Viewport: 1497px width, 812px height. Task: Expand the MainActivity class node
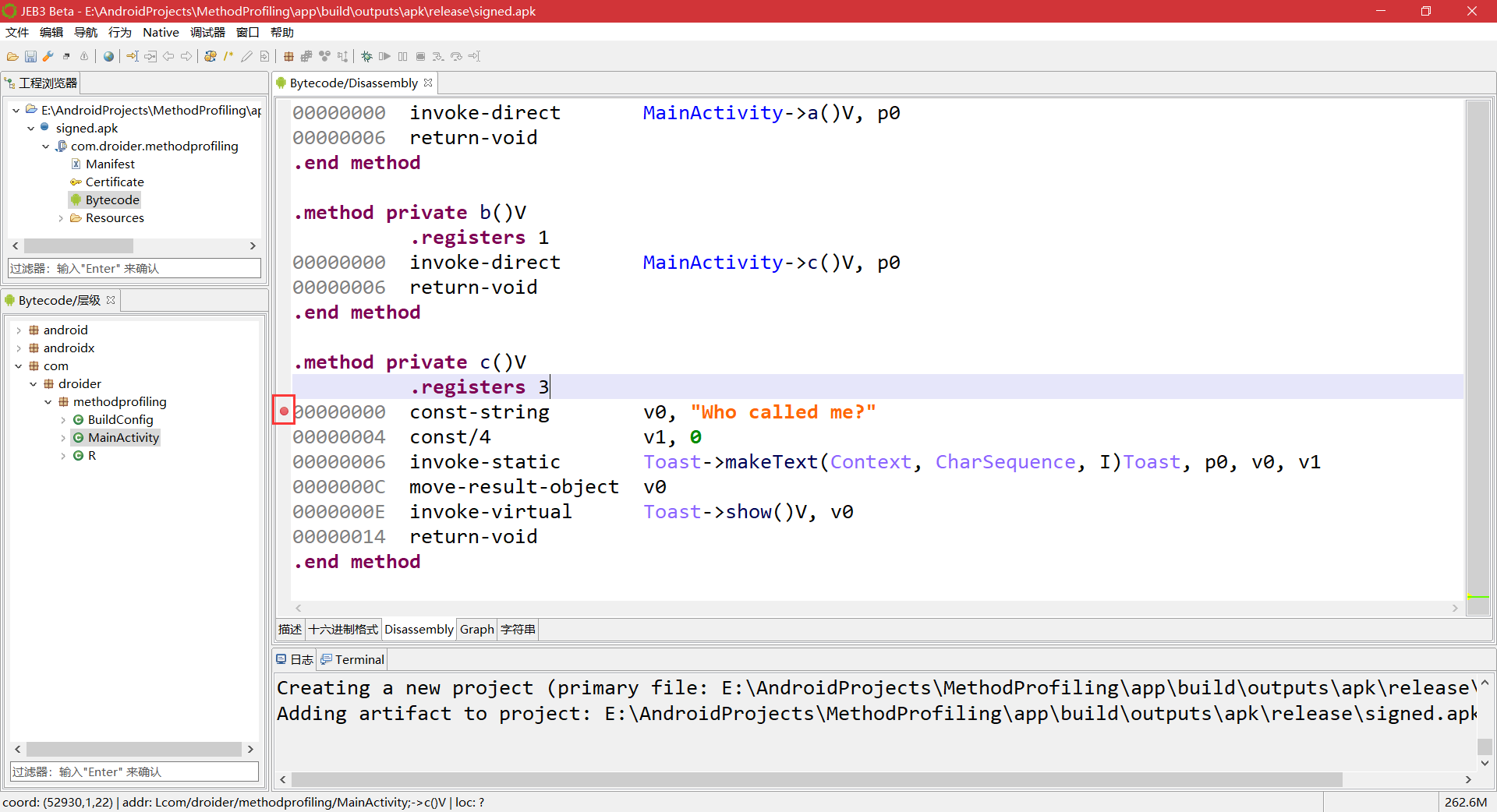pos(63,438)
